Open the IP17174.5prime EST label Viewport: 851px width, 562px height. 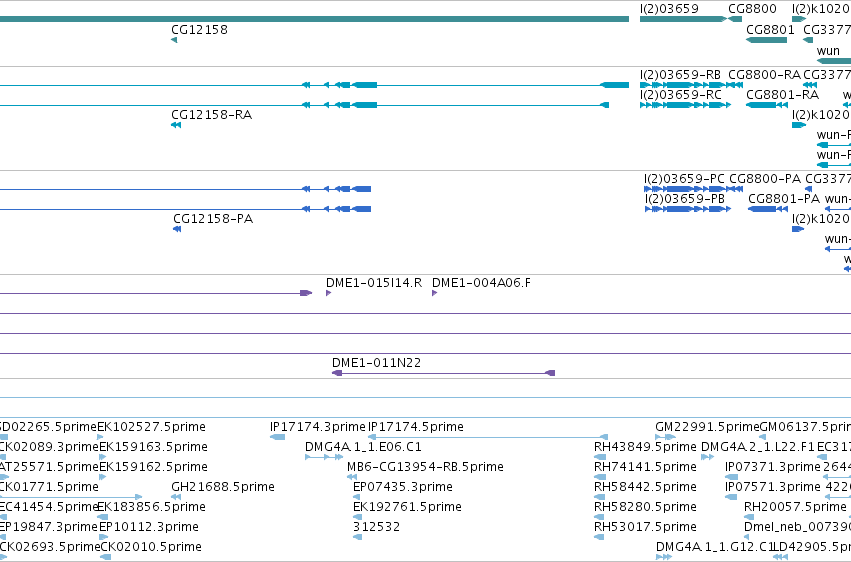(x=416, y=427)
